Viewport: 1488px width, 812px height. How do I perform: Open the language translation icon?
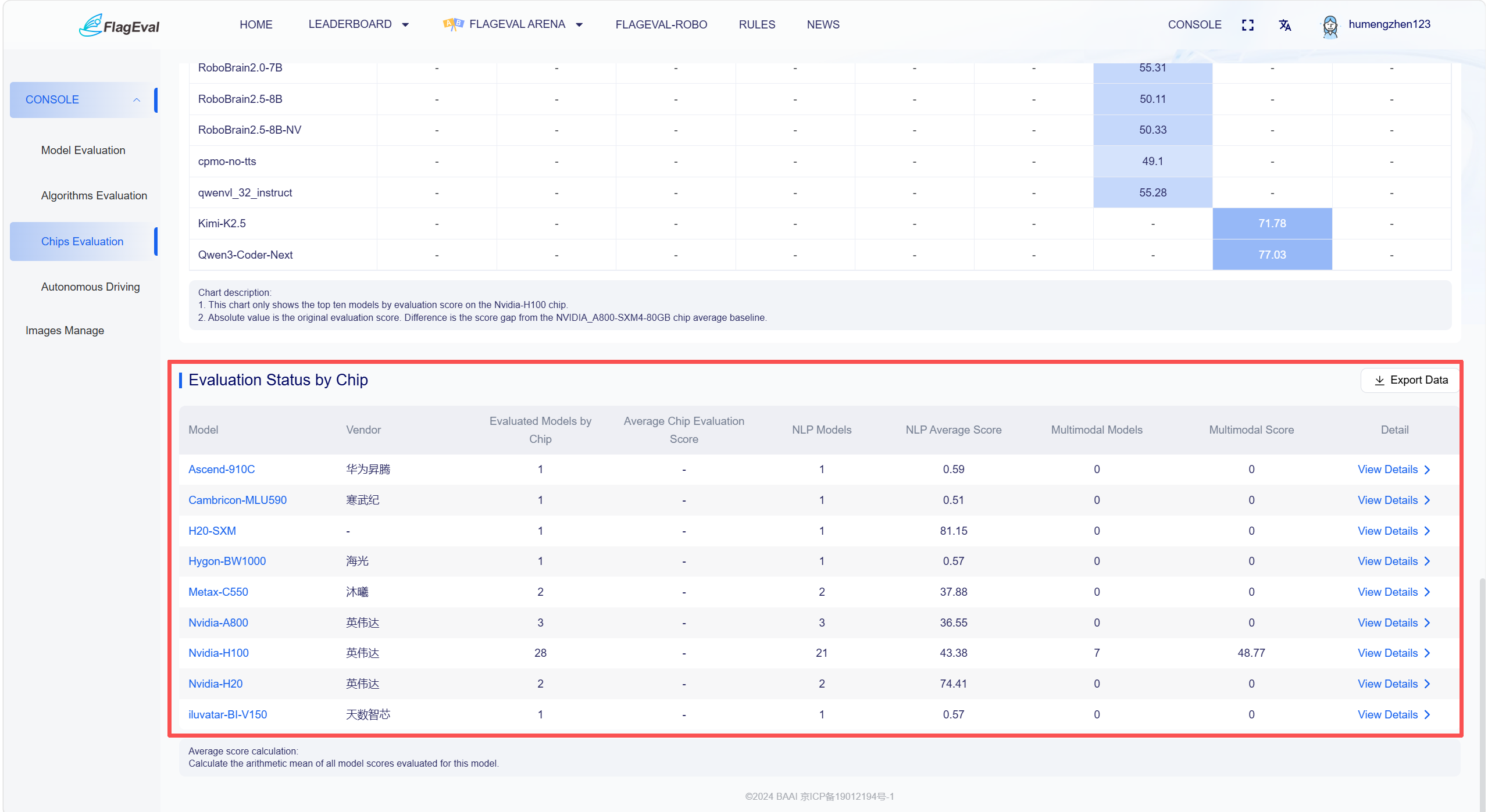point(1285,25)
